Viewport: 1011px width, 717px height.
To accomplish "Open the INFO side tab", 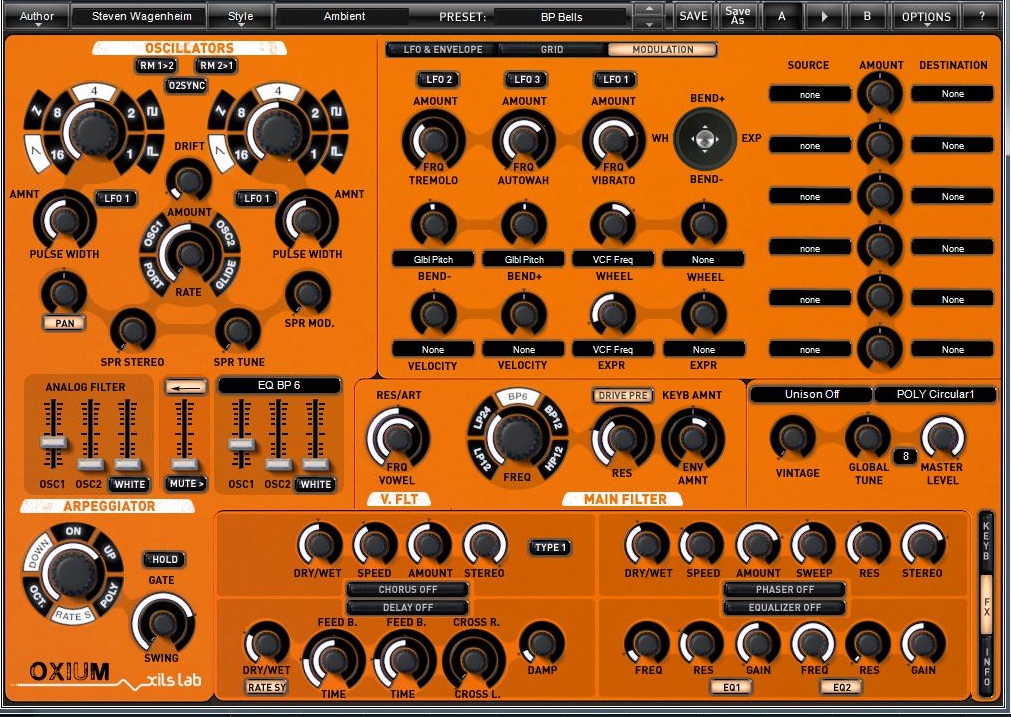I will [x=986, y=665].
